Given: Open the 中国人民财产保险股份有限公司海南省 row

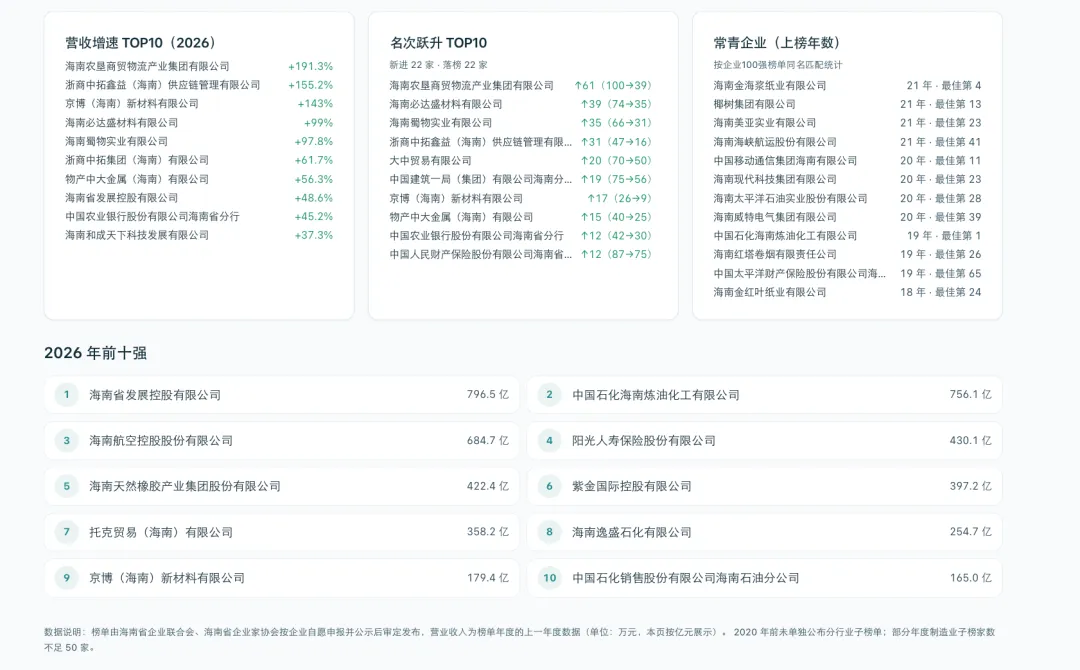Looking at the screenshot, I should 520,254.
